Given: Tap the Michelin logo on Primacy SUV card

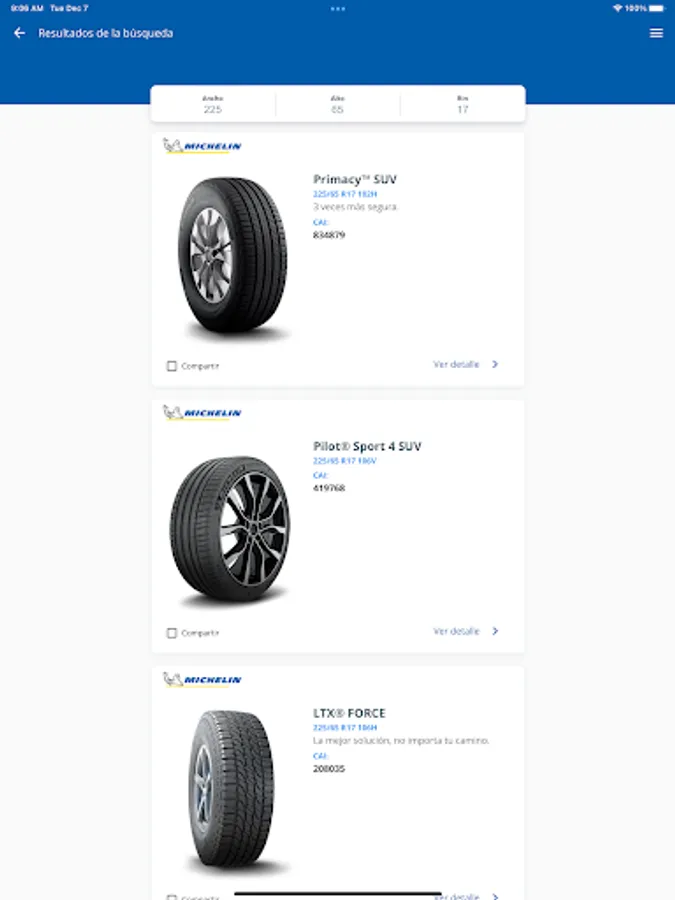Looking at the screenshot, I should (x=202, y=147).
